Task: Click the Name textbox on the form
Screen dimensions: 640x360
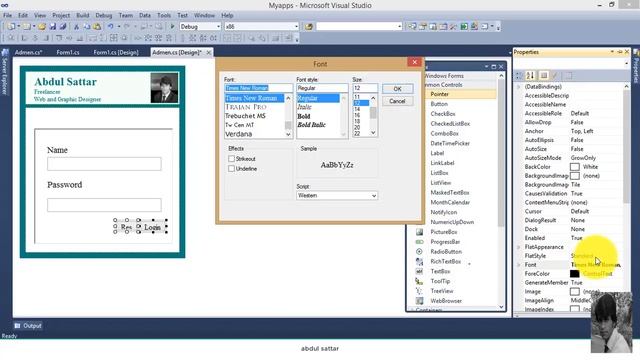Action: 104,164
